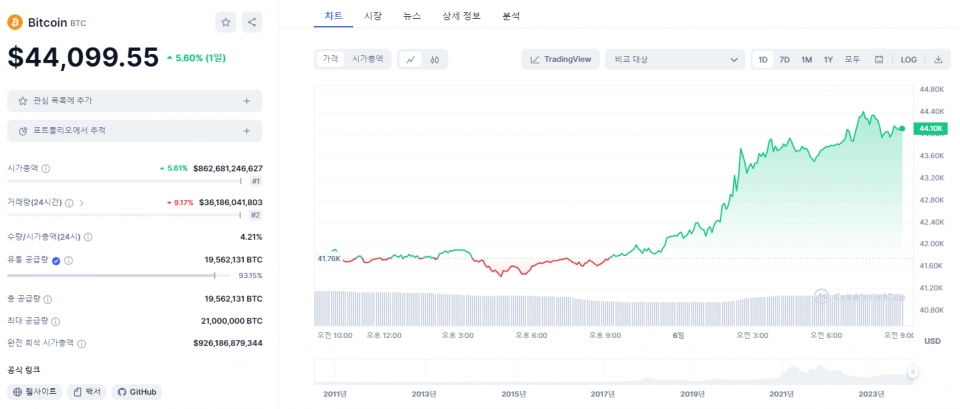Screen dimensions: 960x409
Task: Open the GitHub official link
Action: point(137,392)
